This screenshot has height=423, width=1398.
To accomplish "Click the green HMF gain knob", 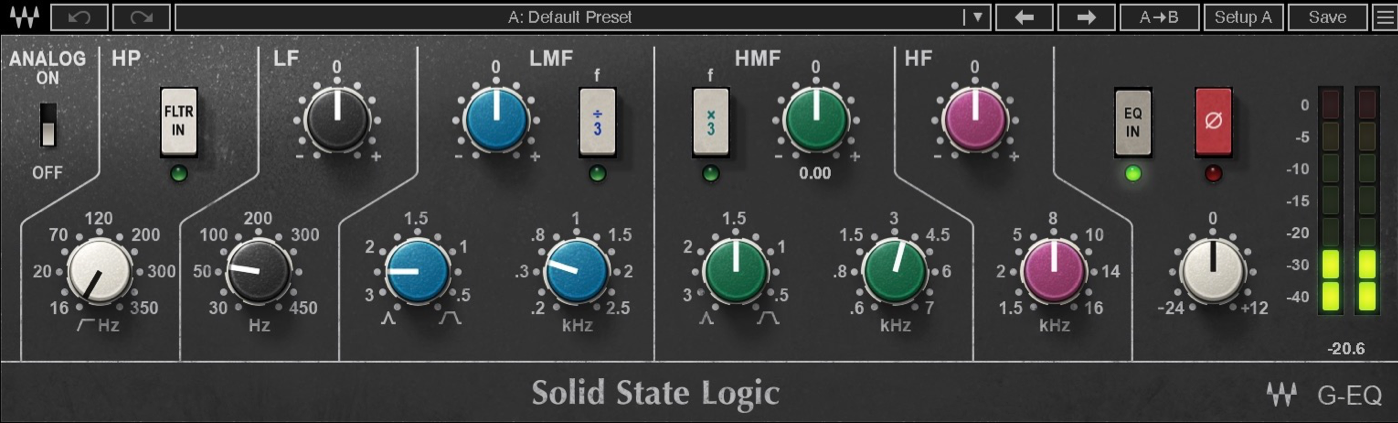I will click(x=816, y=118).
